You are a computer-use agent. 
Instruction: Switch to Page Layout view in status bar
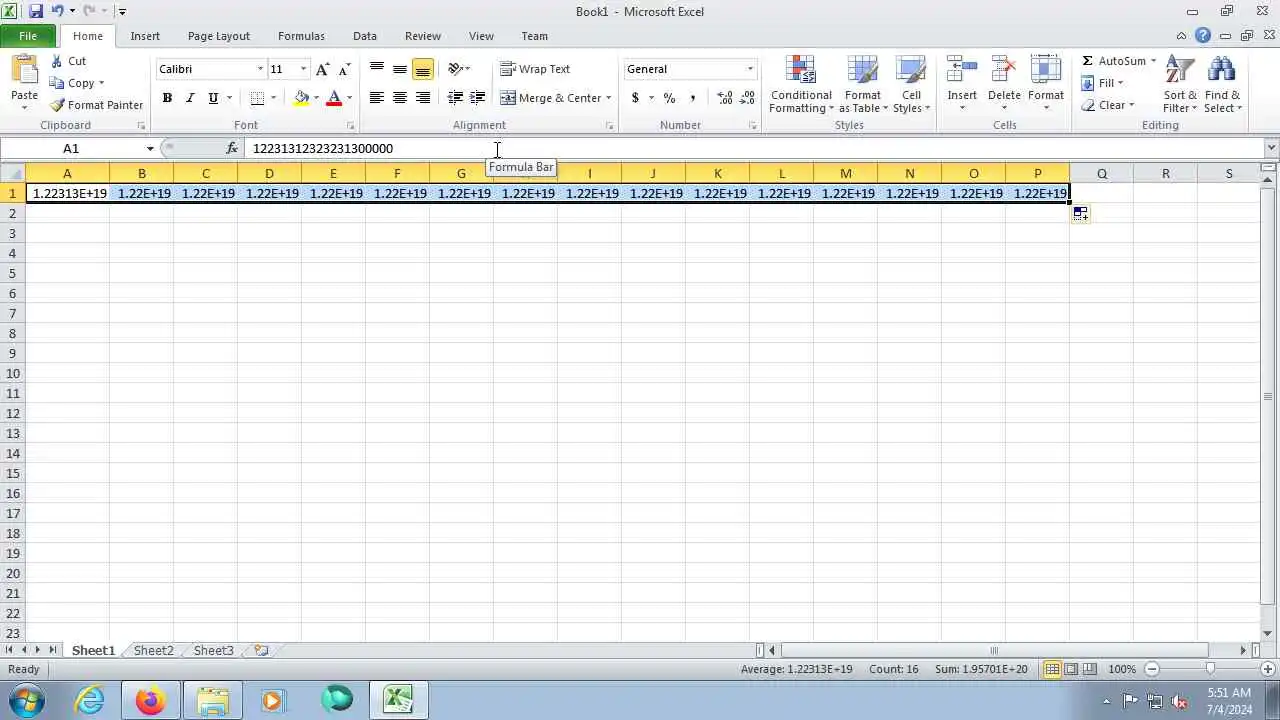coord(1071,669)
